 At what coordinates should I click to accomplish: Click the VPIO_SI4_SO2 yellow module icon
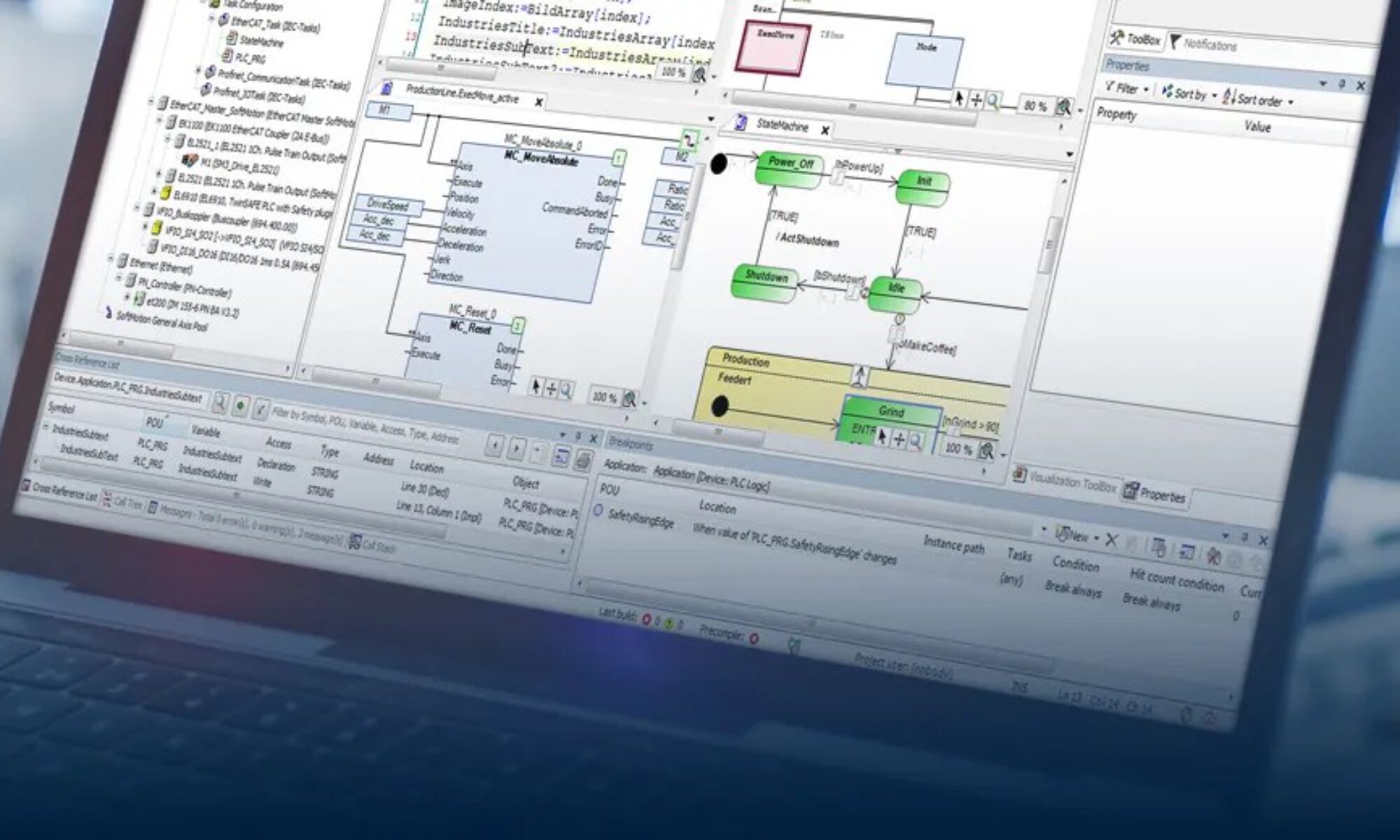click(x=157, y=228)
